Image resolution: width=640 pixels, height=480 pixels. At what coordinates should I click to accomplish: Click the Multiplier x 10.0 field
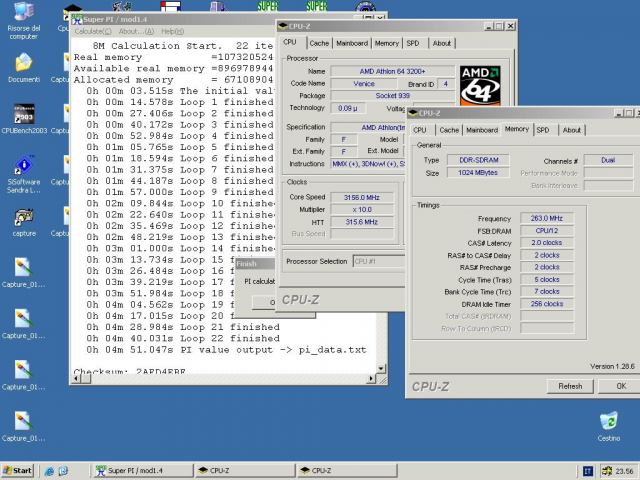[362, 210]
